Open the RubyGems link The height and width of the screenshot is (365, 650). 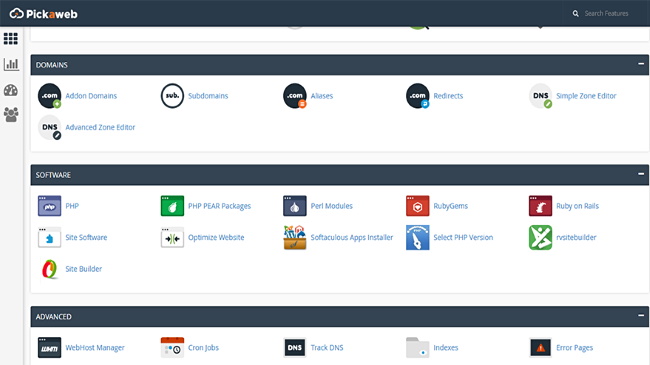tap(451, 206)
